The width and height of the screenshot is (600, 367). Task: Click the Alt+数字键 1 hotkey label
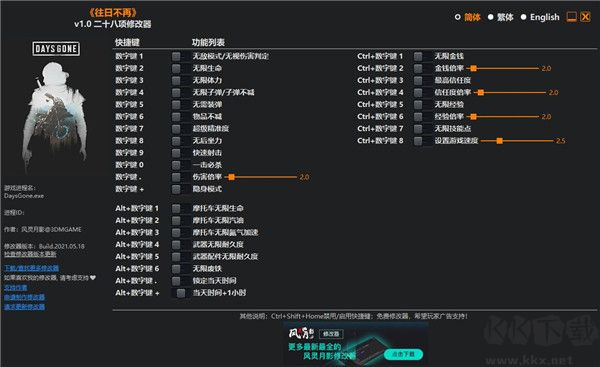pyautogui.click(x=137, y=209)
